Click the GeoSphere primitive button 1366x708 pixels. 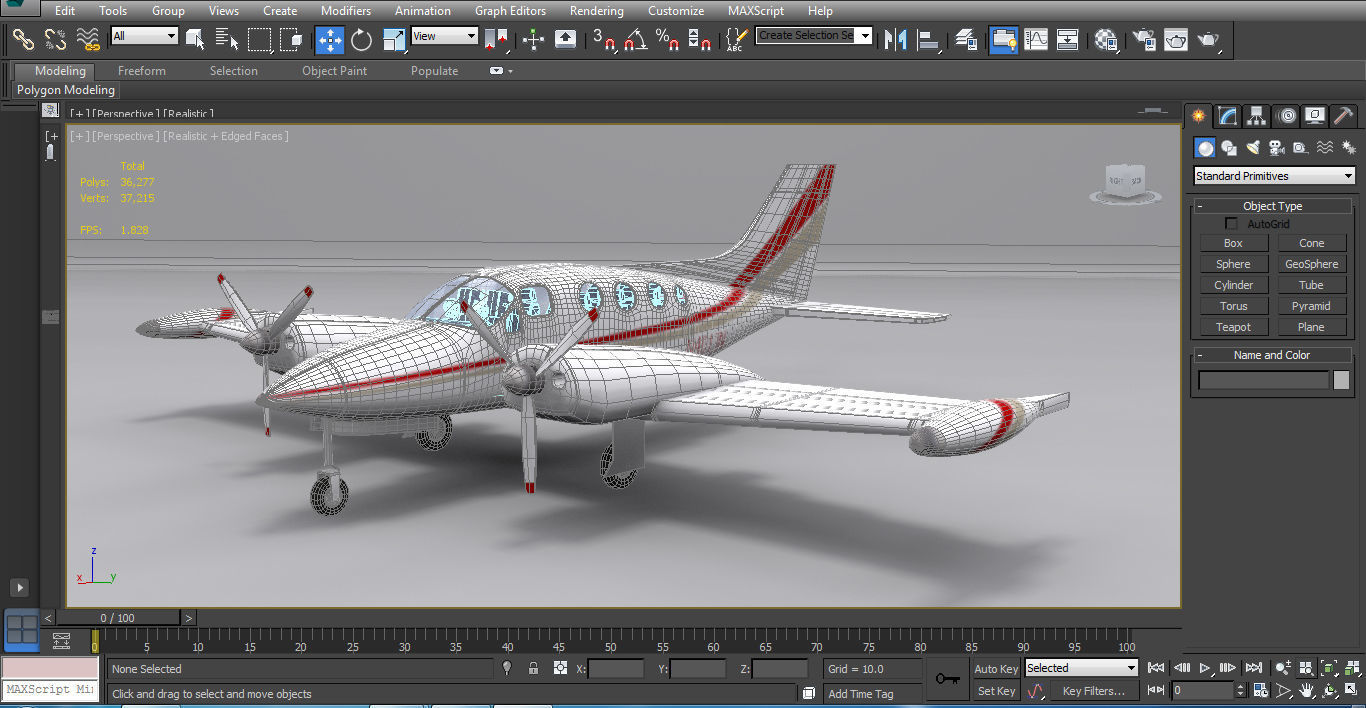point(1311,264)
